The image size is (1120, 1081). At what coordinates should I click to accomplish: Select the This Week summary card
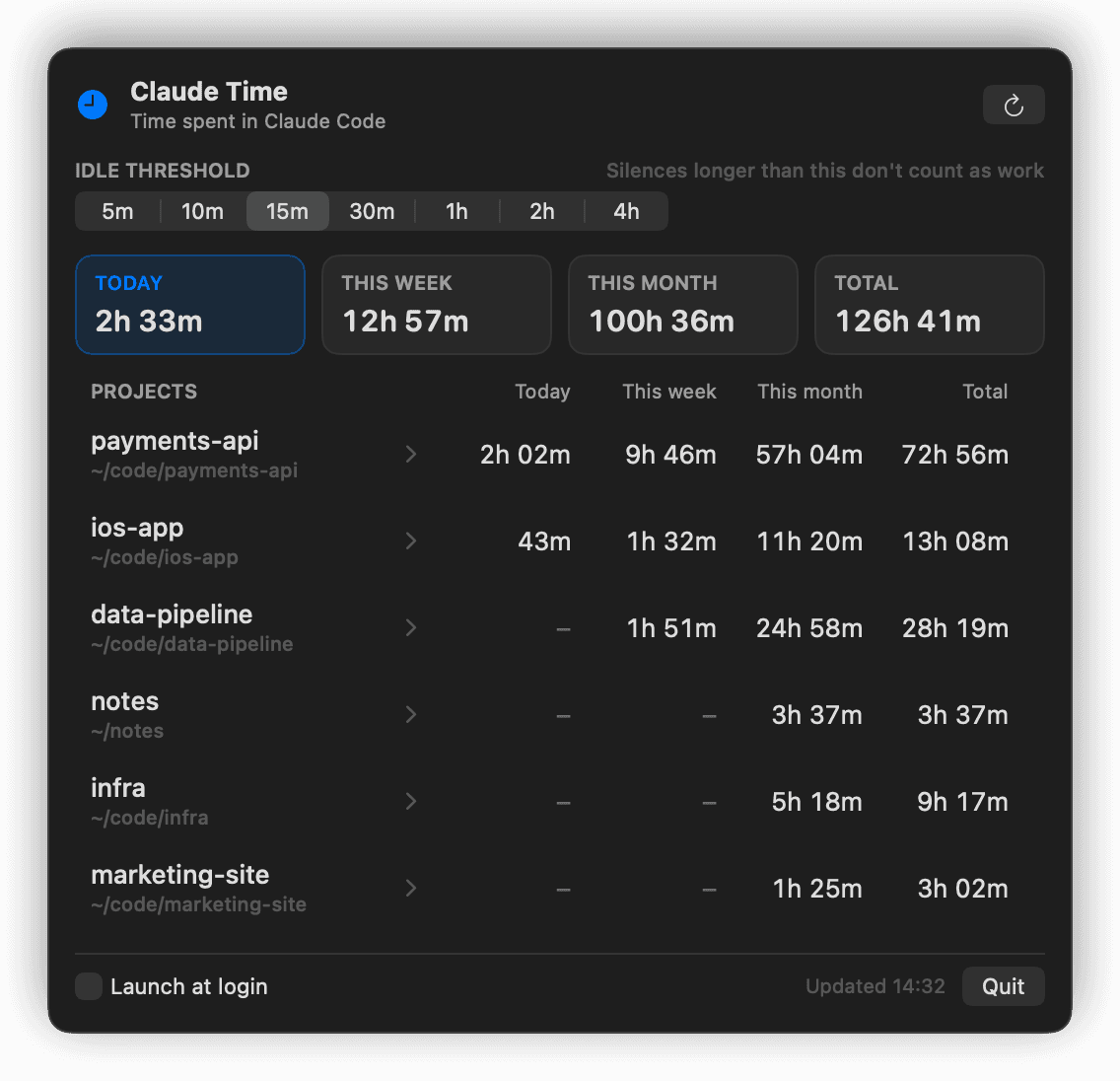point(437,305)
